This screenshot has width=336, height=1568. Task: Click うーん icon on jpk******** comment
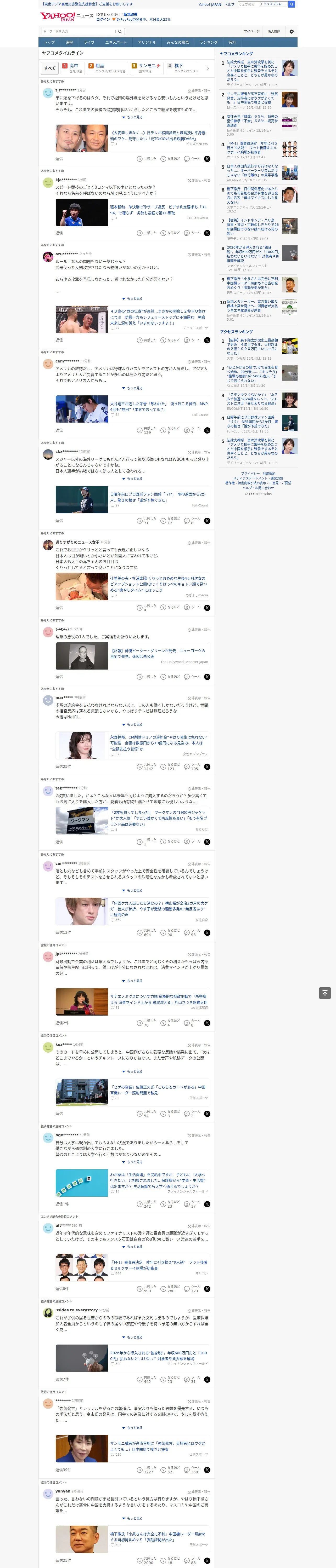(x=187, y=1023)
